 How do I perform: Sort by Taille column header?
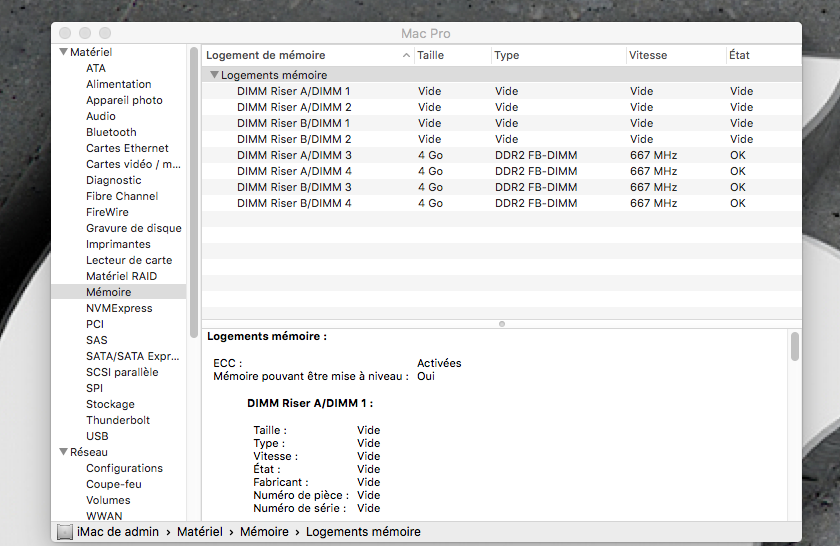(452, 55)
